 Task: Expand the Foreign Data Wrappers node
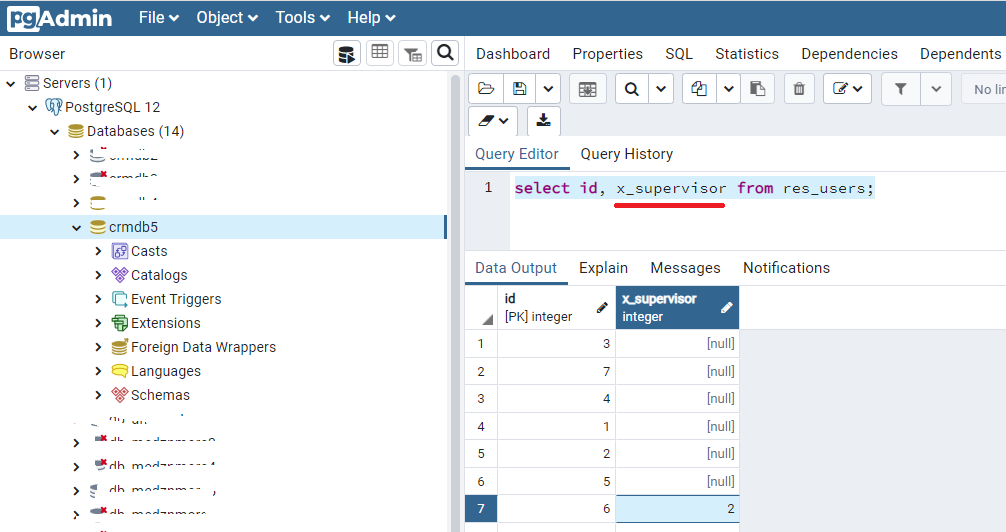tap(98, 347)
